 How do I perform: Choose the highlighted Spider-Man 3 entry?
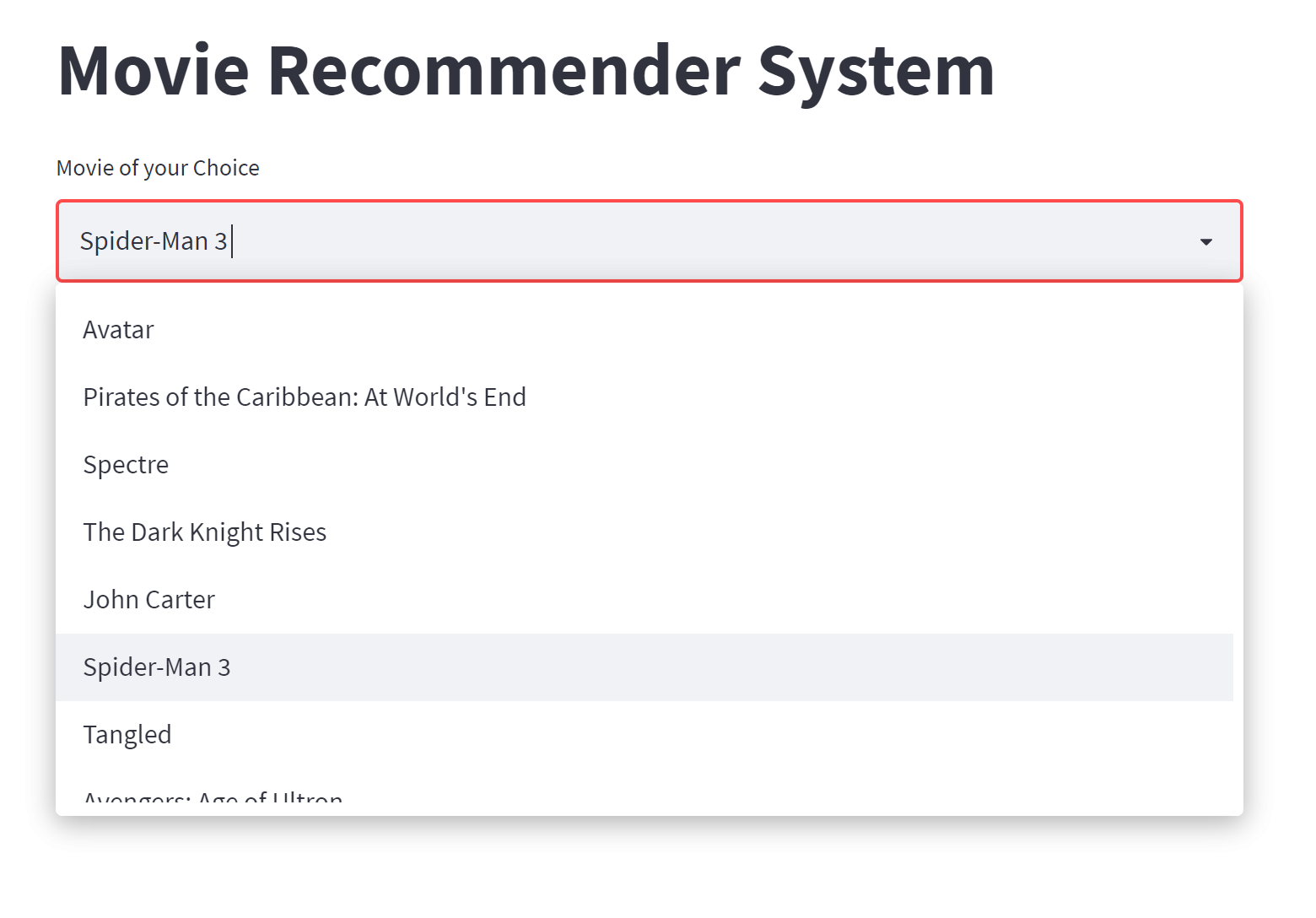tap(157, 667)
